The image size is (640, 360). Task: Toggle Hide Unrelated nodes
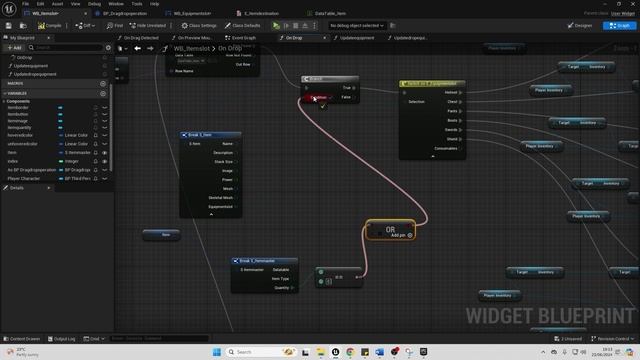[148, 26]
